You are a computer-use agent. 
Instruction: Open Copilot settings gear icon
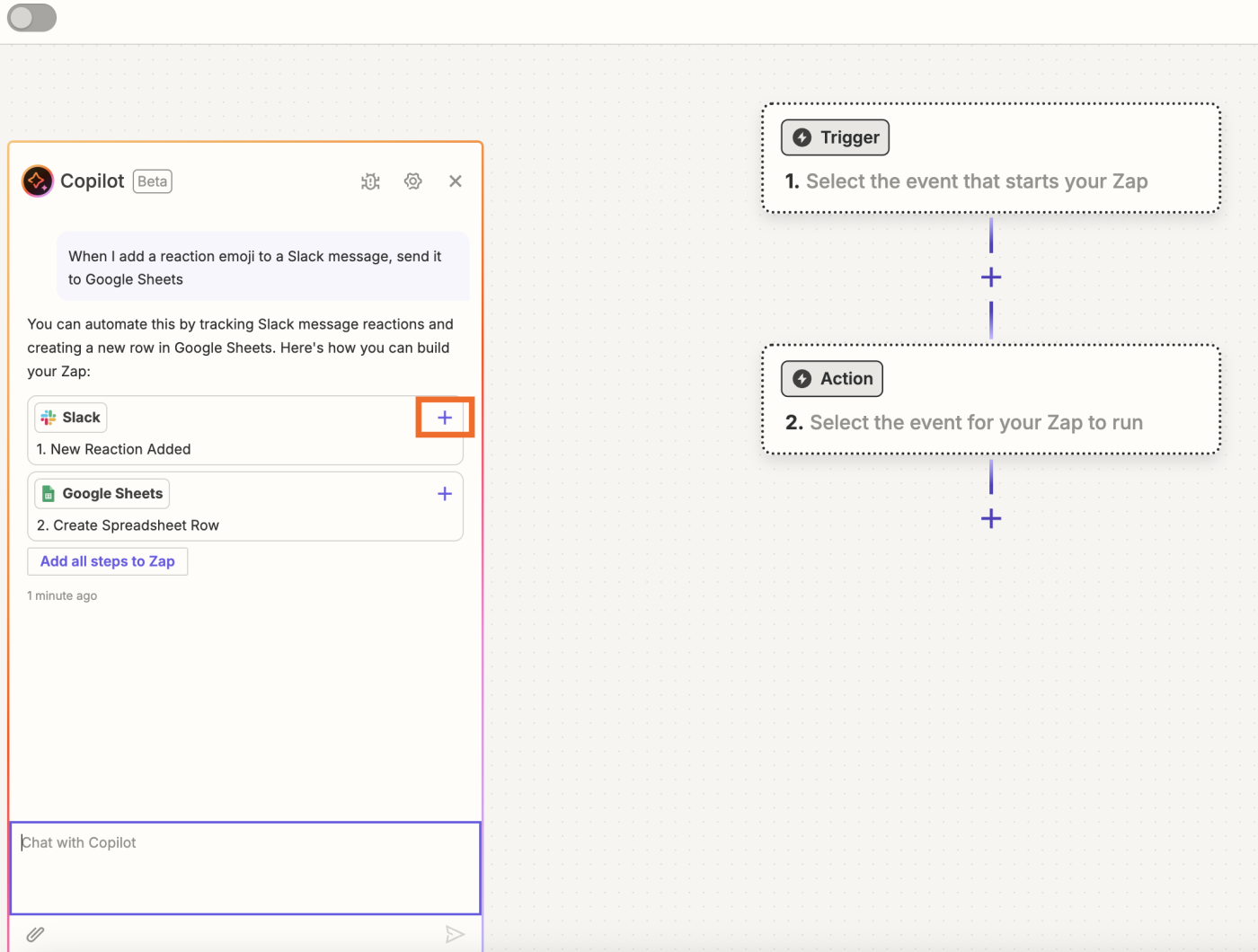click(413, 181)
